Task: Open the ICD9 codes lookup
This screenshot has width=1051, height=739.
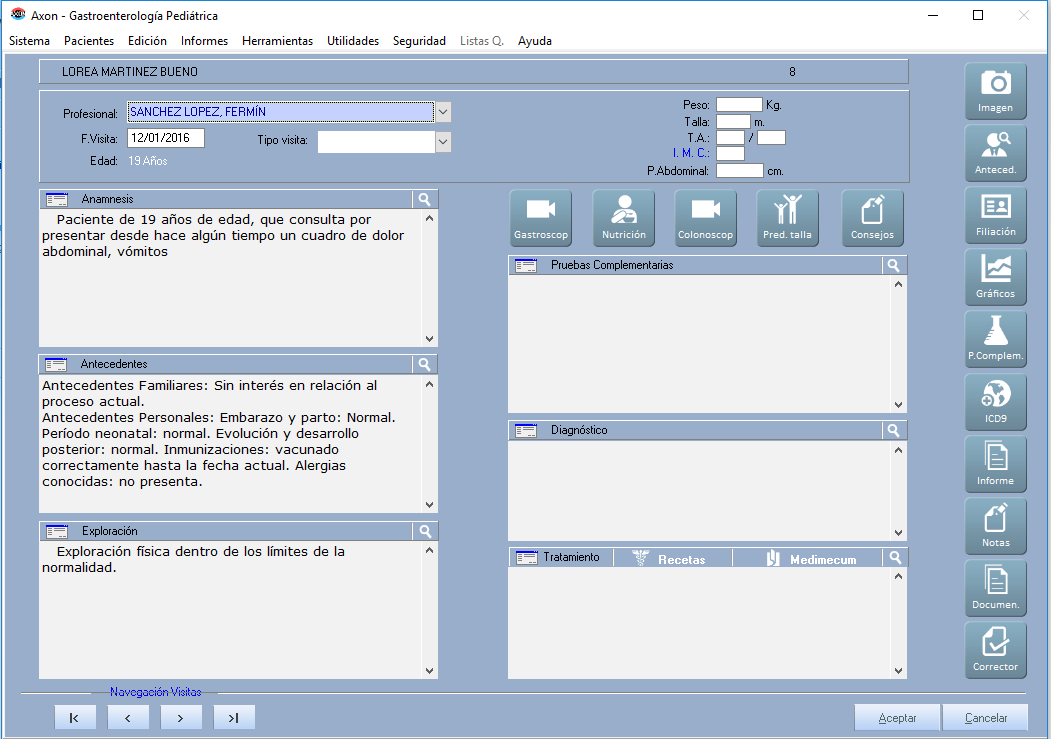Action: [x=995, y=400]
